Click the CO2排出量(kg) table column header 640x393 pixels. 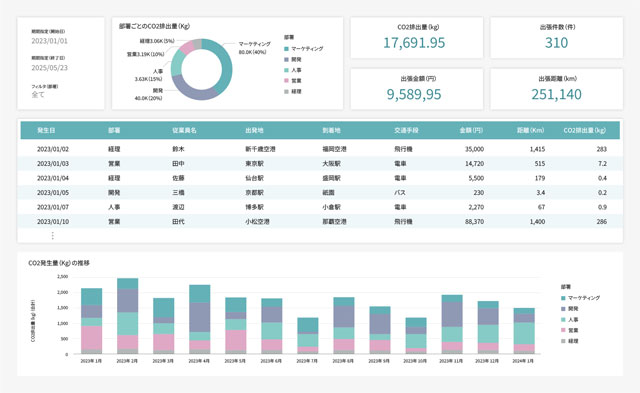[584, 130]
